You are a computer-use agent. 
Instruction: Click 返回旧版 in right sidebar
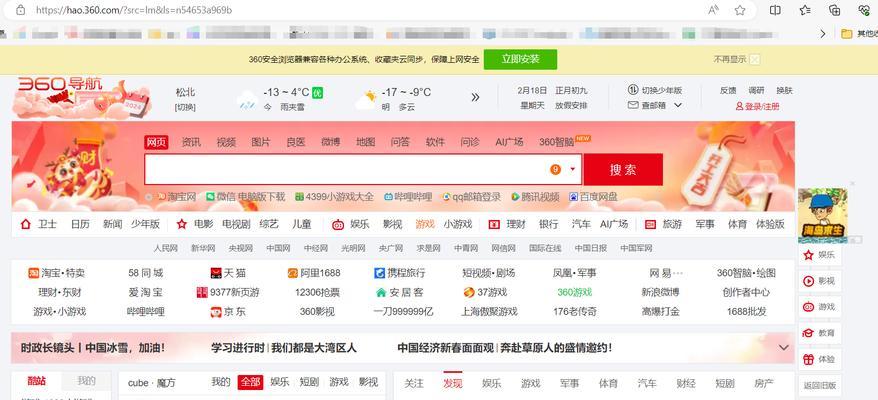coord(820,385)
